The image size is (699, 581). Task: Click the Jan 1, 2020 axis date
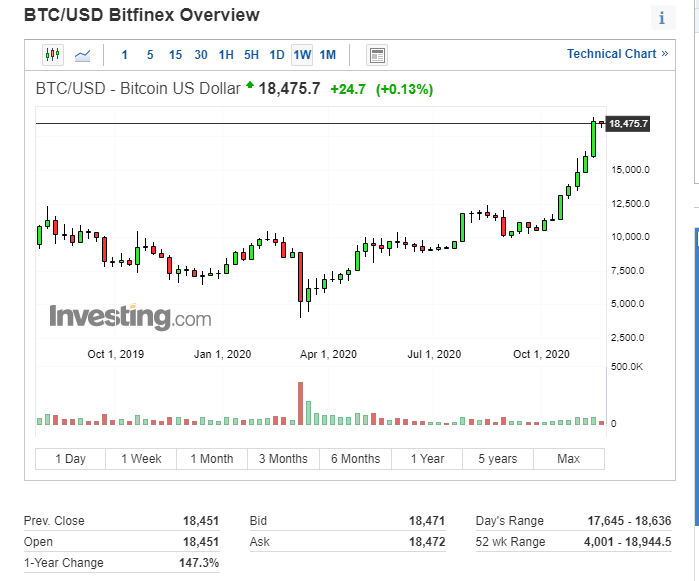222,354
